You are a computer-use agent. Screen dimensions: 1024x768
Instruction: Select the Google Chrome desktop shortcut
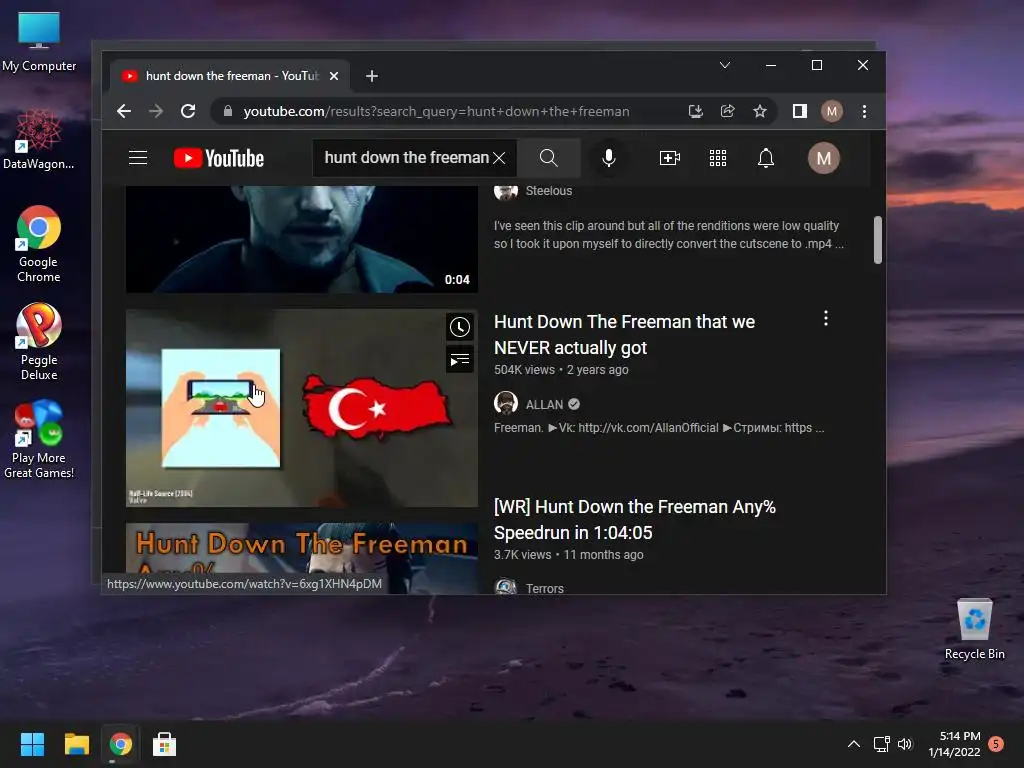click(x=39, y=244)
